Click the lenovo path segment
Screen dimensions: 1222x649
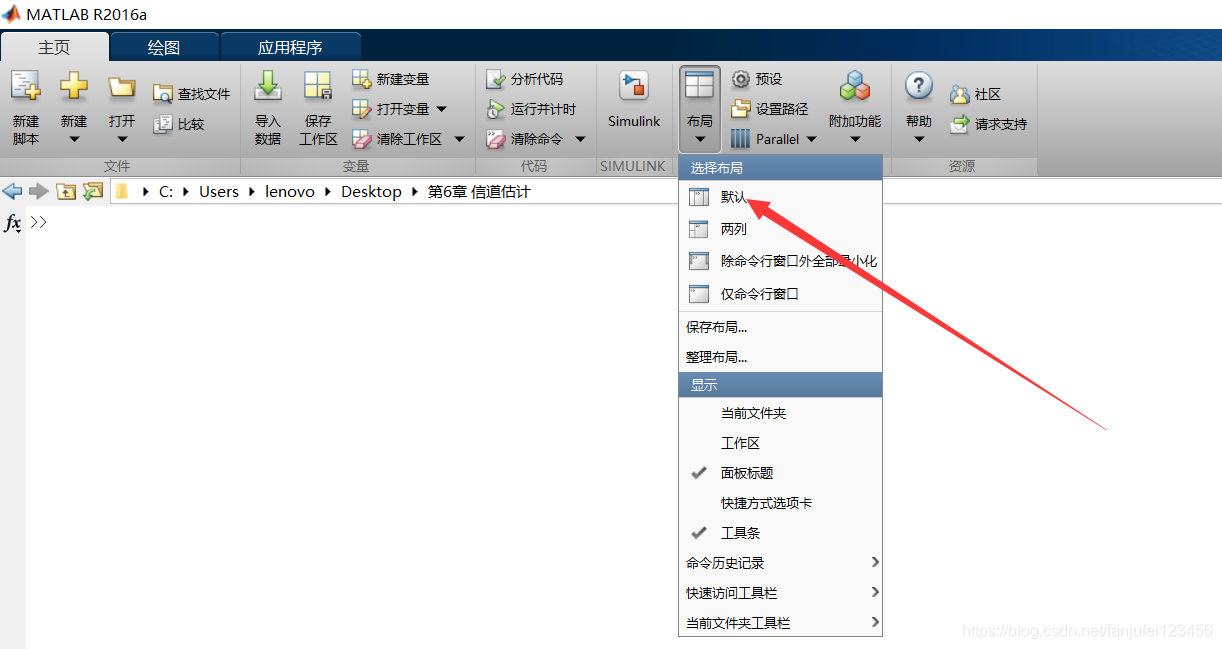coord(290,191)
